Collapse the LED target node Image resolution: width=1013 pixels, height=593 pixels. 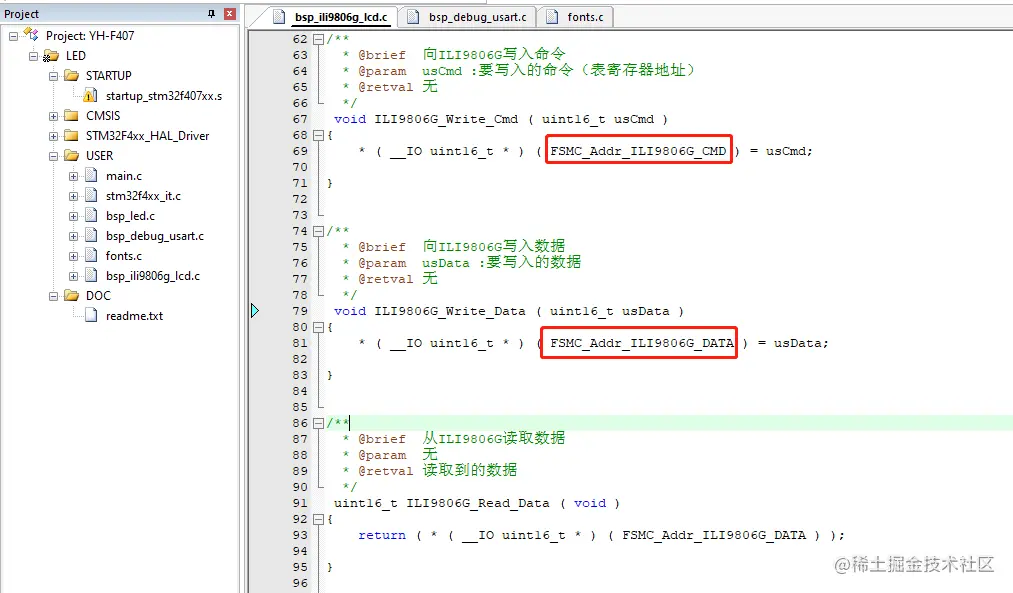[x=33, y=56]
